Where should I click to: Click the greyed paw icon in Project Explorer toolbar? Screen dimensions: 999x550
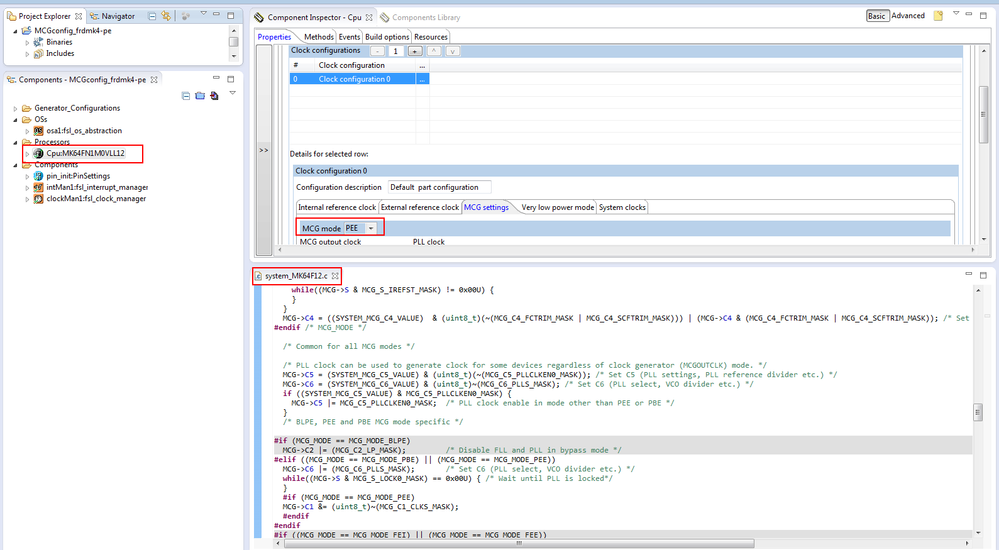pyautogui.click(x=185, y=16)
